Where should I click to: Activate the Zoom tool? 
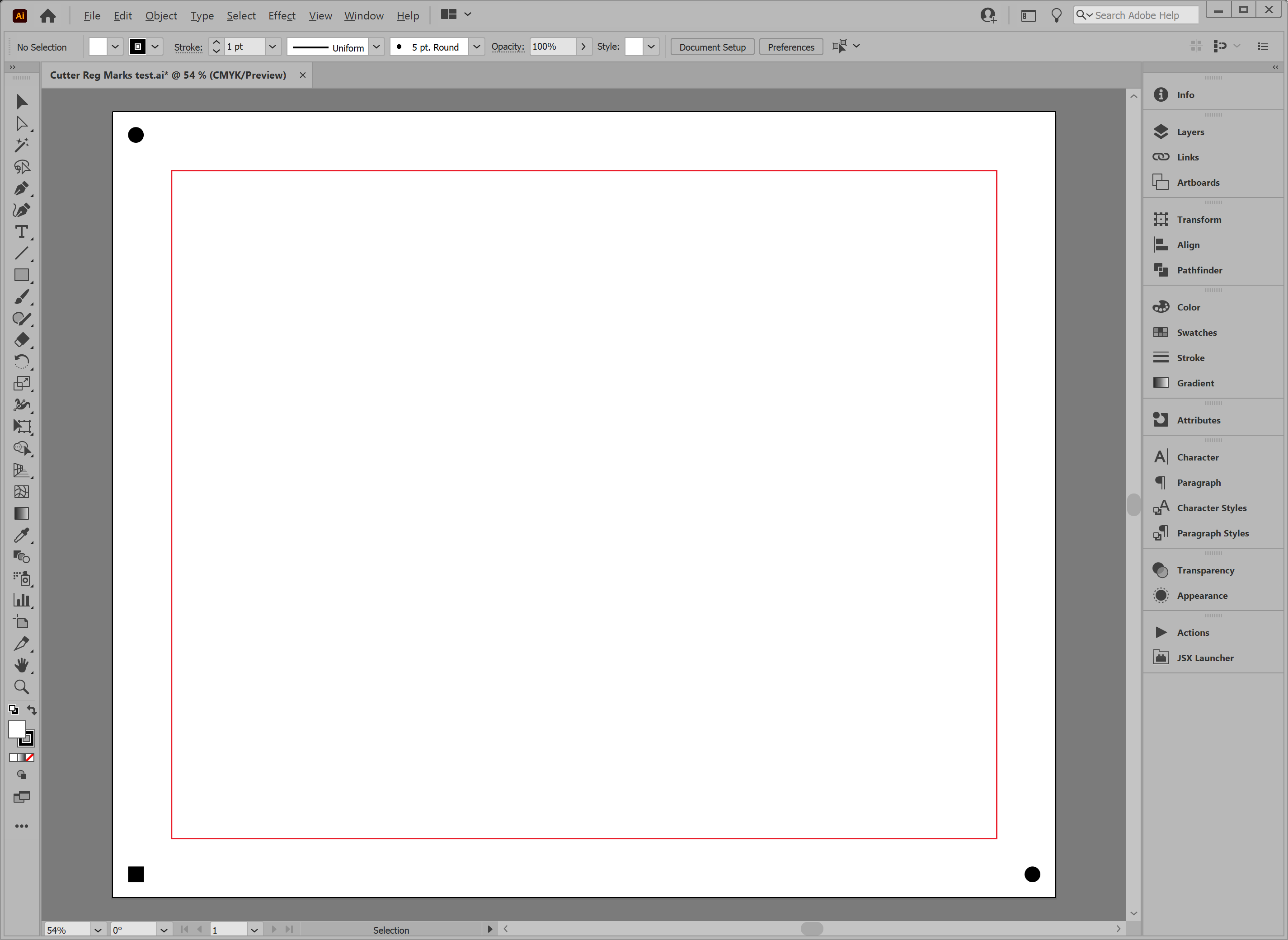click(x=22, y=687)
